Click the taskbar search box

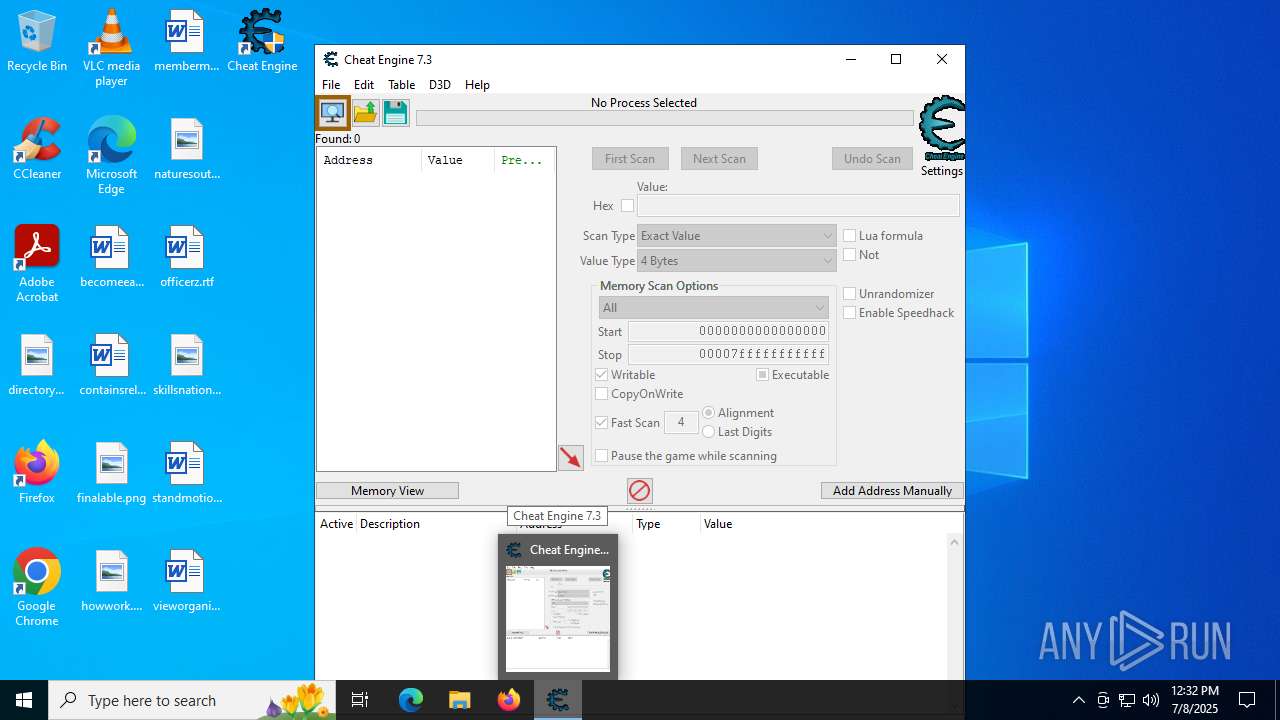click(x=190, y=700)
